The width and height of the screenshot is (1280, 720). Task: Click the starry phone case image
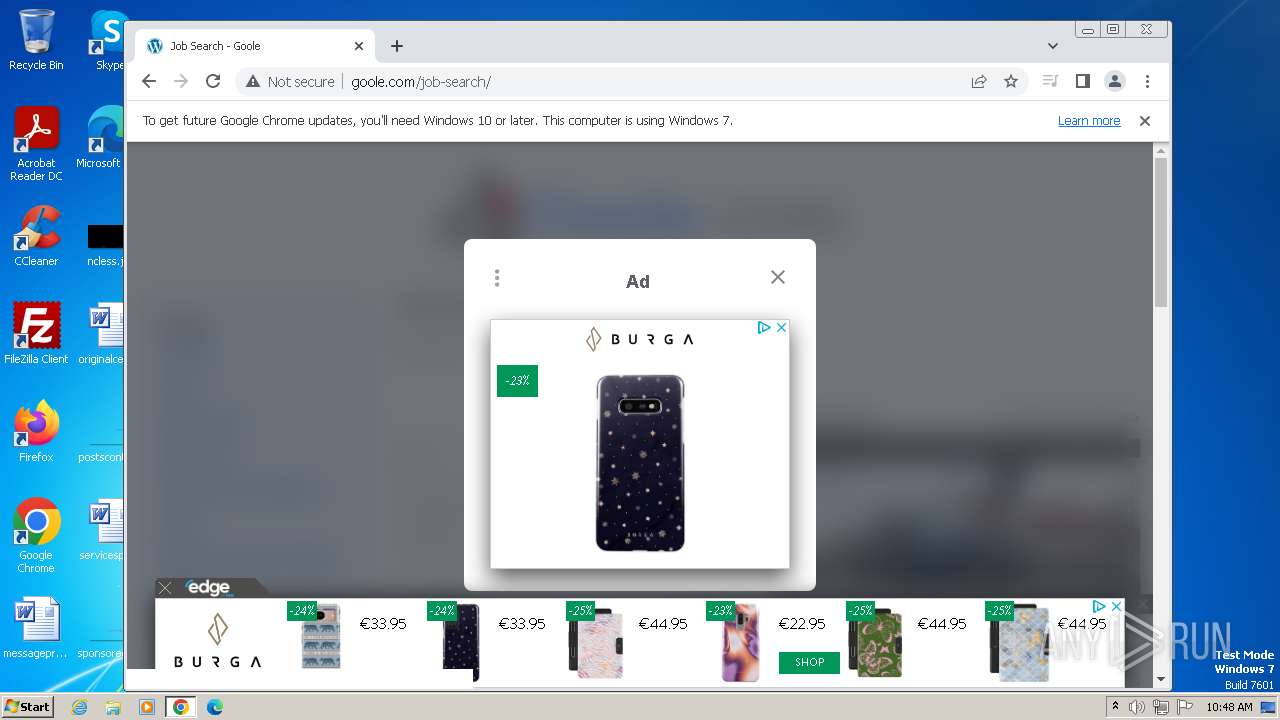640,462
